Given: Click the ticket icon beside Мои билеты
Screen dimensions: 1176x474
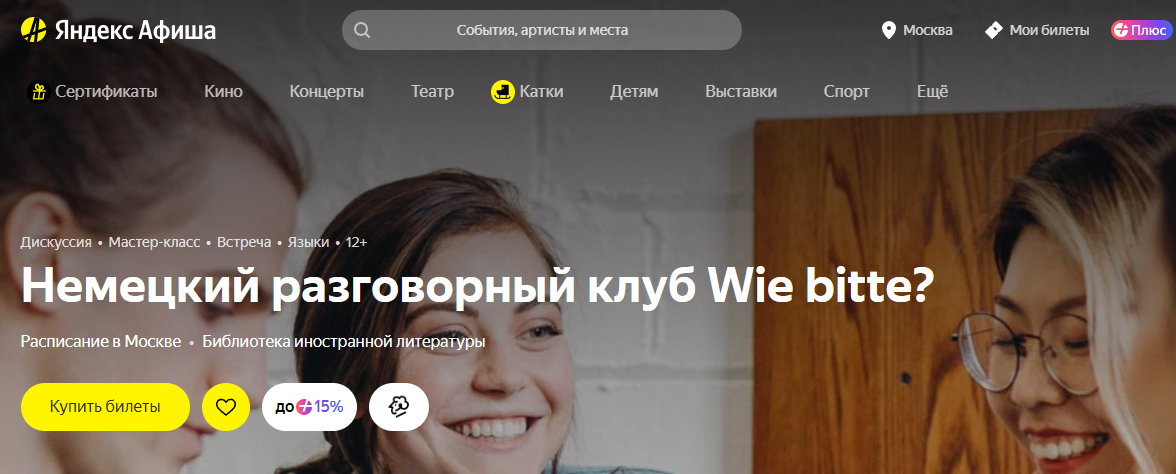Looking at the screenshot, I should pos(994,30).
